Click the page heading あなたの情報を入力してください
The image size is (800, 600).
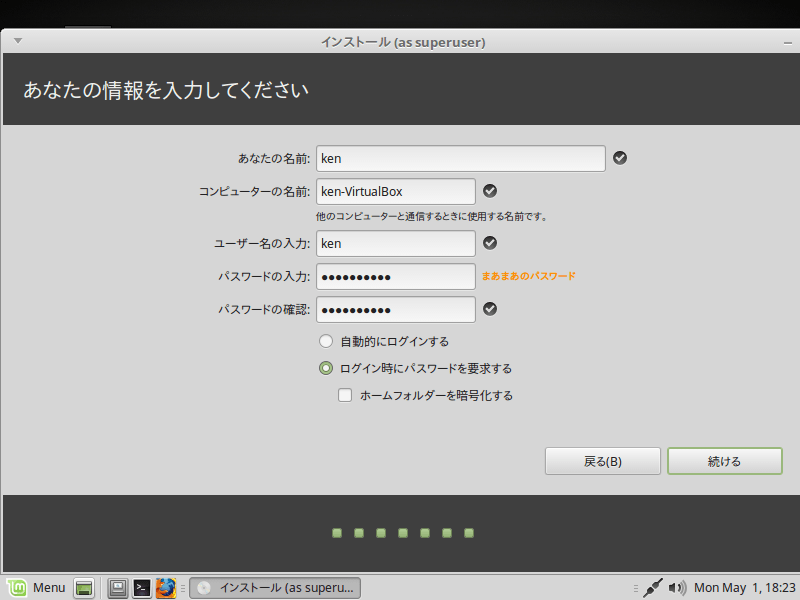coord(166,90)
